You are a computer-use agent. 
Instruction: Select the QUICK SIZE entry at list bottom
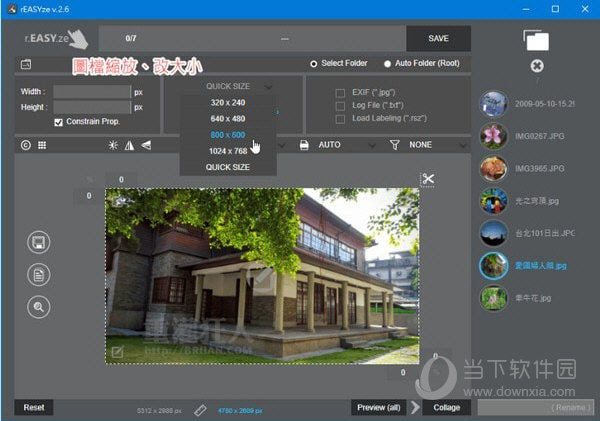click(x=228, y=167)
